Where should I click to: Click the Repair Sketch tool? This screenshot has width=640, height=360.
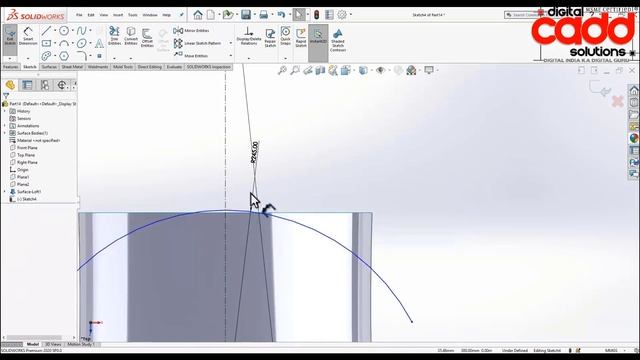click(270, 38)
